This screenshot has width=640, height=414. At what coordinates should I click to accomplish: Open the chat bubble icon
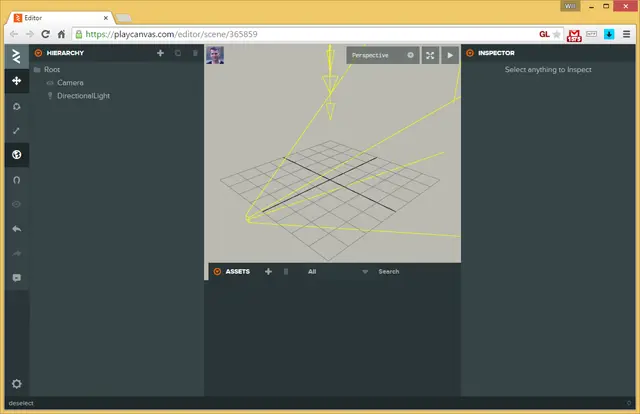coord(17,278)
